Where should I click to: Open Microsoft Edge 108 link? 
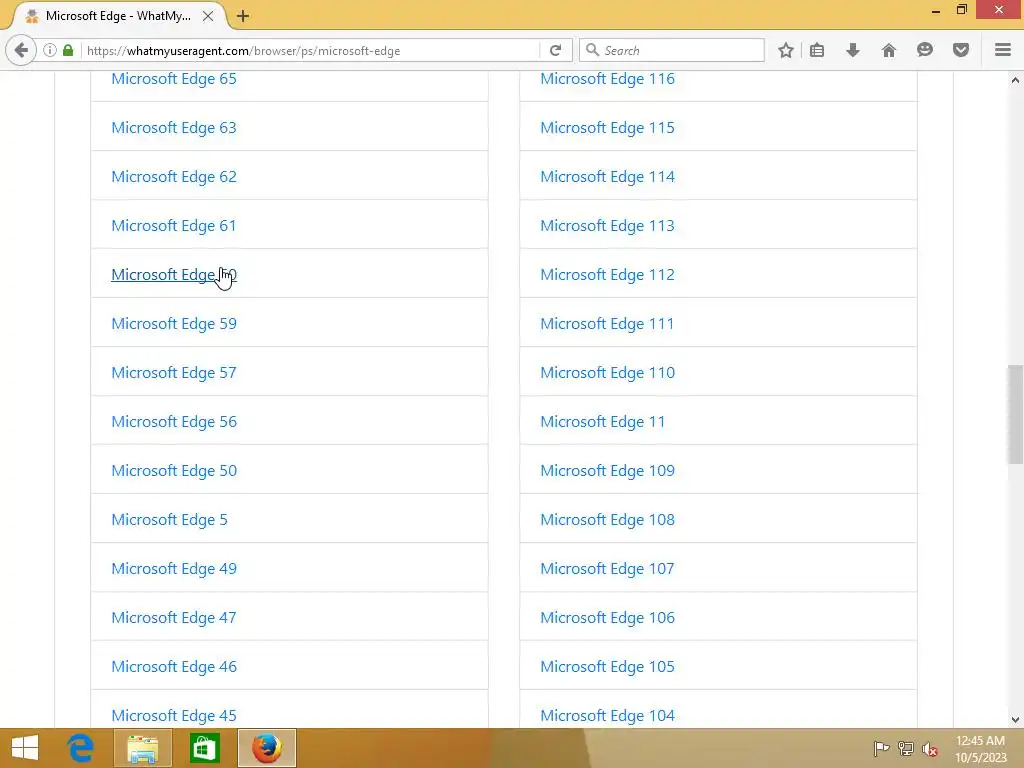607,520
